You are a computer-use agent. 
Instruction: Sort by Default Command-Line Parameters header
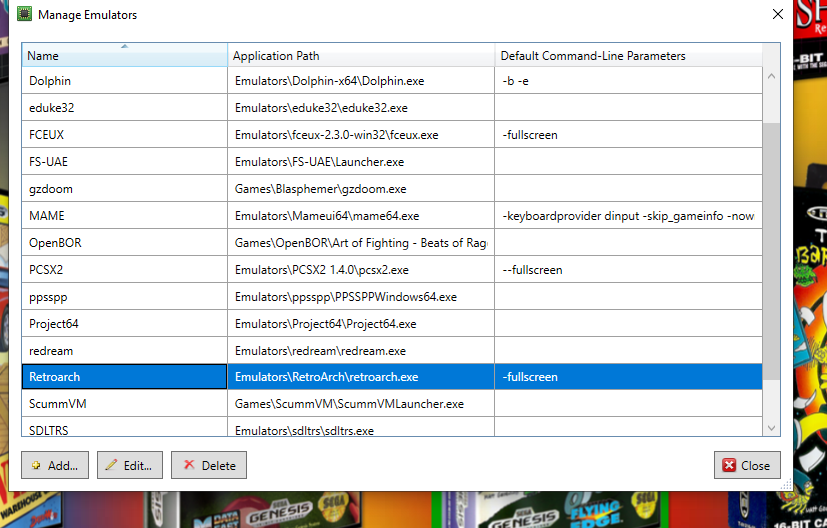[629, 55]
